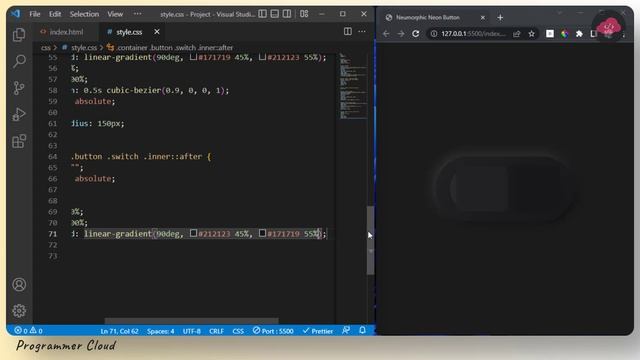
Task: Click the css folder breadcrumb
Action: coord(46,48)
